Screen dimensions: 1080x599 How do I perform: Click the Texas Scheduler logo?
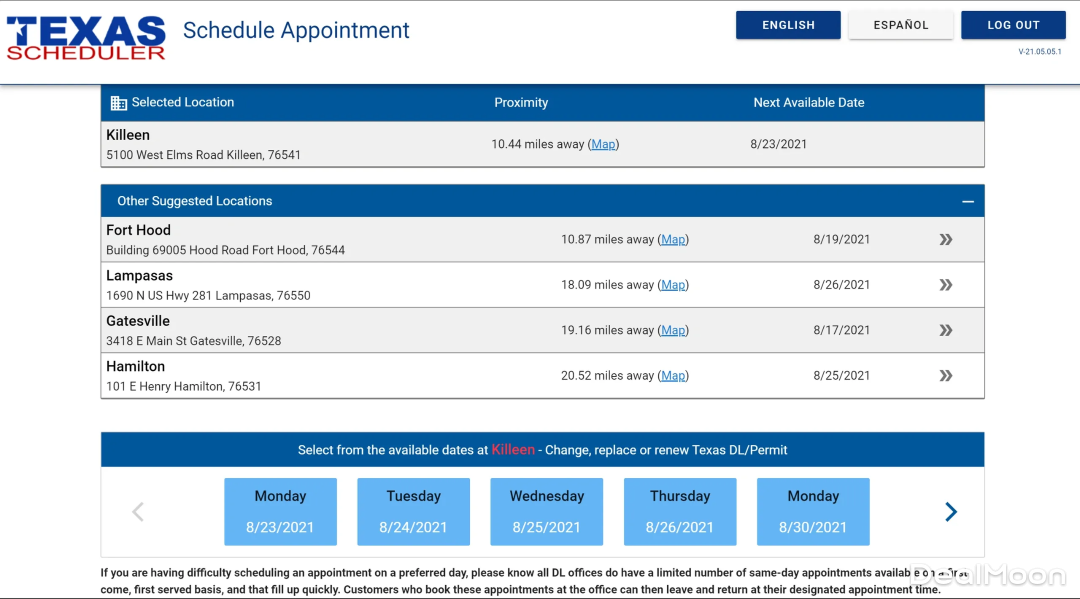pos(86,38)
